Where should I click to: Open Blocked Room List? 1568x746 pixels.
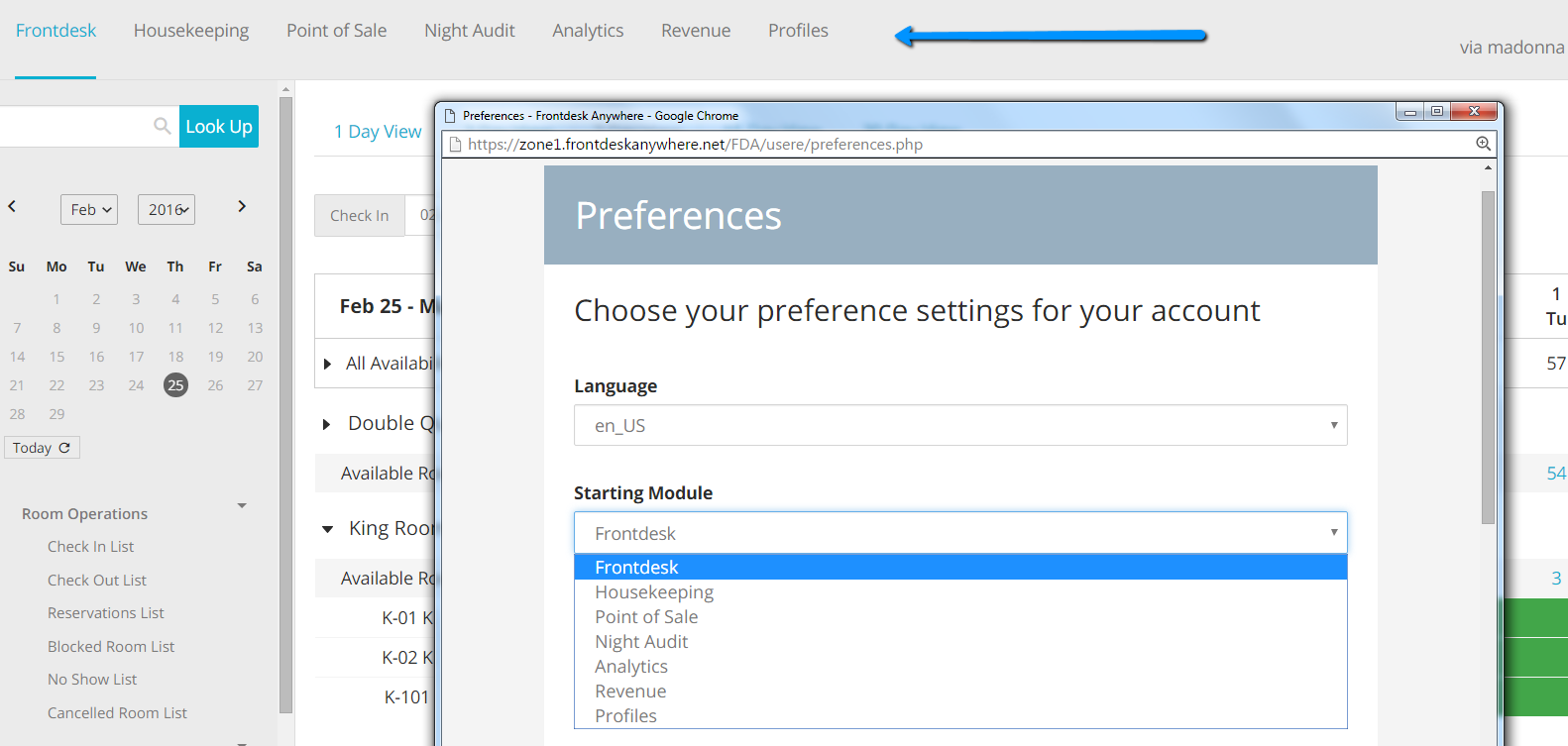pos(111,647)
